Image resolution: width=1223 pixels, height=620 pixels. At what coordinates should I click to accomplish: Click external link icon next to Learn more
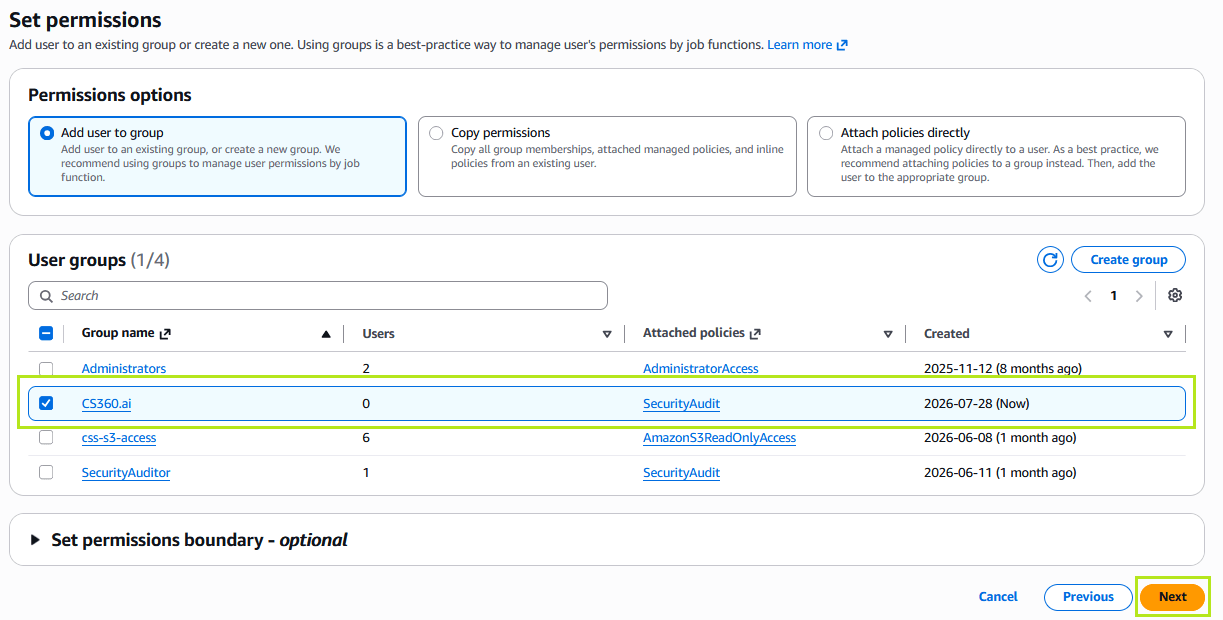[842, 45]
